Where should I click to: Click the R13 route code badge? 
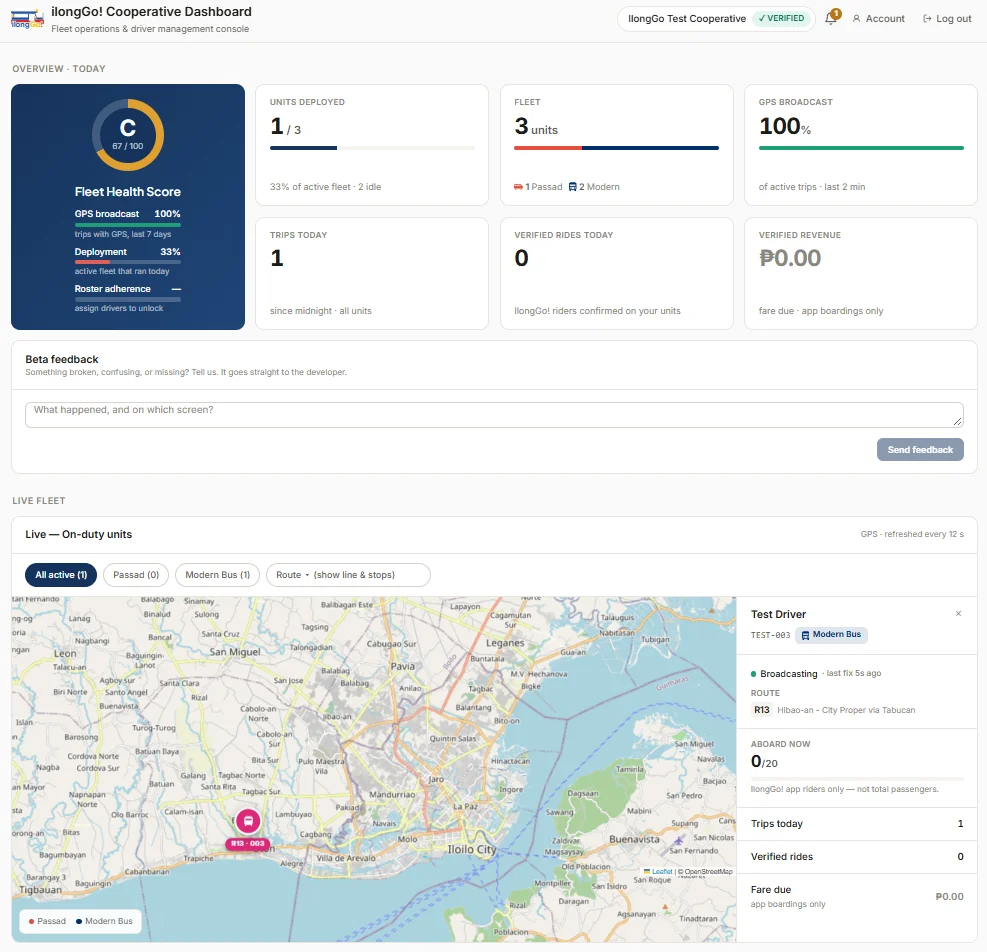pos(762,710)
